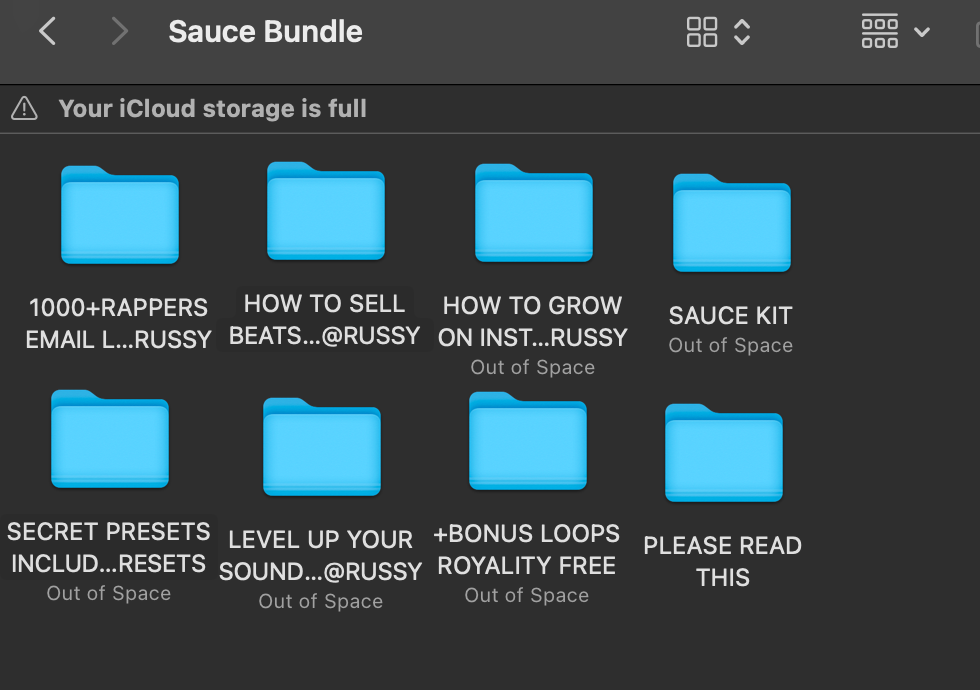Click the iCloud storage full message
Screen dimensions: 980x690
[212, 108]
